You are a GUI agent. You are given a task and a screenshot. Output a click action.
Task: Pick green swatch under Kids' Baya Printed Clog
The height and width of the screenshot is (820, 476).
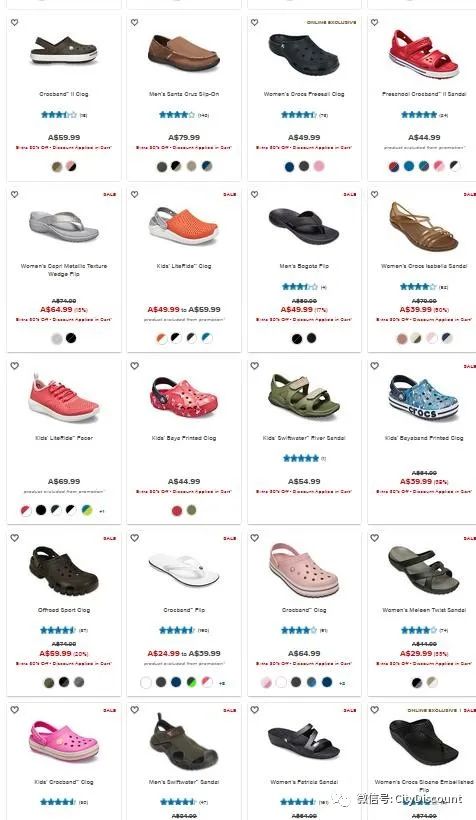coord(191,510)
